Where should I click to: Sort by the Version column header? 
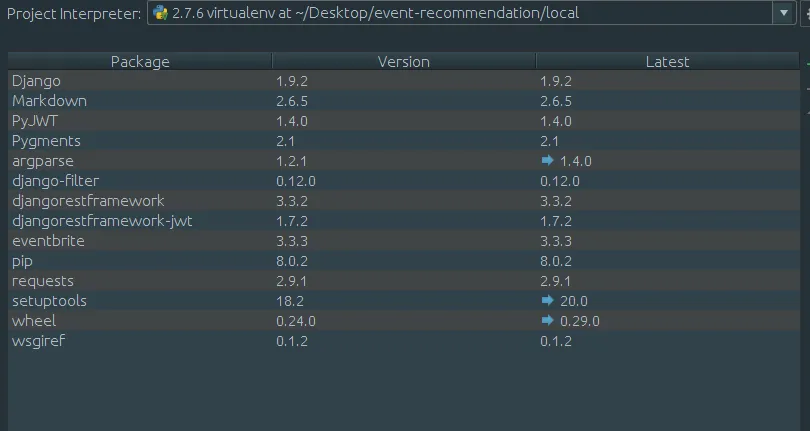click(x=404, y=61)
